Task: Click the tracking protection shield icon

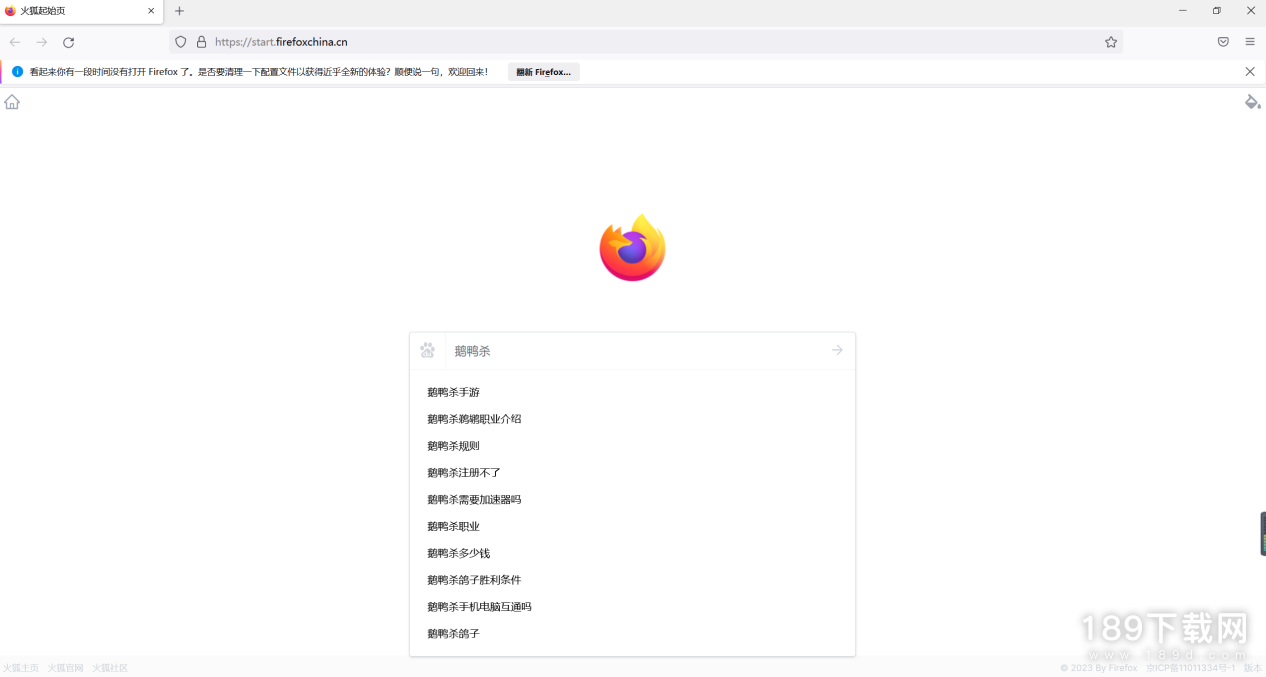Action: click(x=181, y=42)
